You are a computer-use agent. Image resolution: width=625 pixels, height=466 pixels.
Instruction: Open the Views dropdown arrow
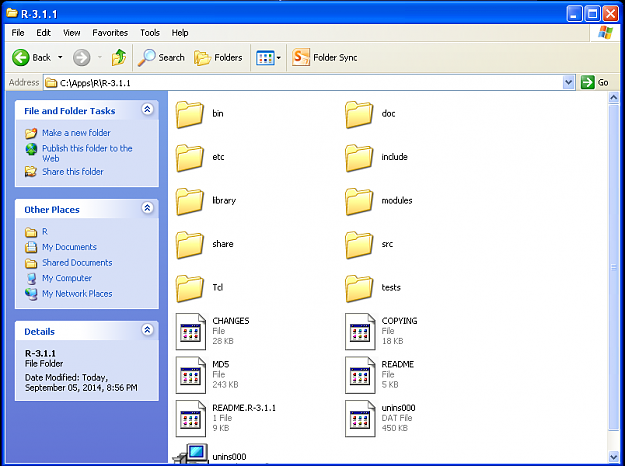[279, 58]
